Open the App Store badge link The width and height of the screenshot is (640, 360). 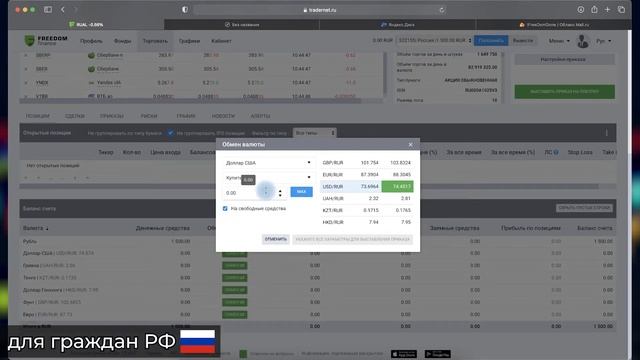click(404, 354)
